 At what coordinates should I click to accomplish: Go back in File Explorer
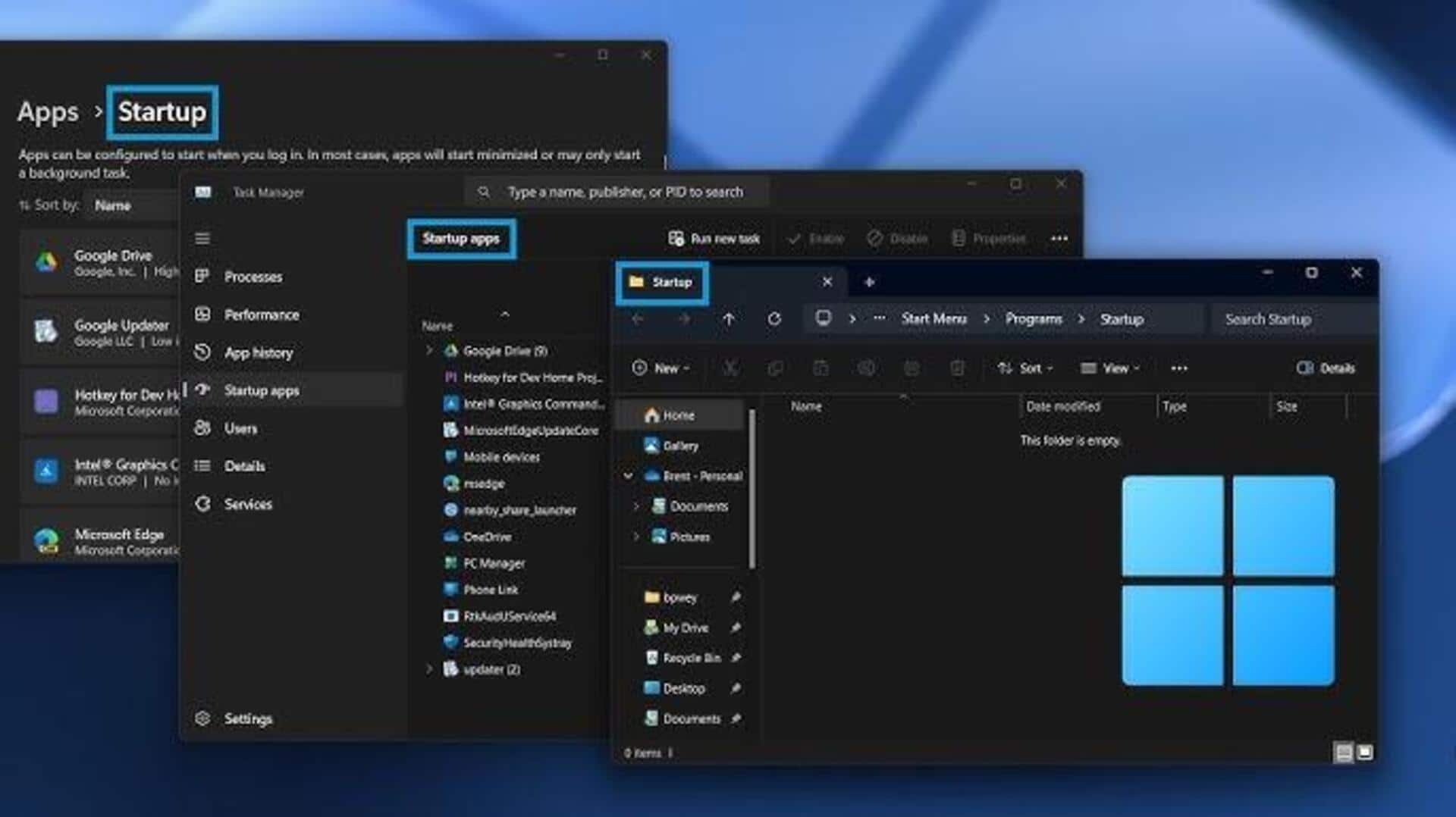638,319
